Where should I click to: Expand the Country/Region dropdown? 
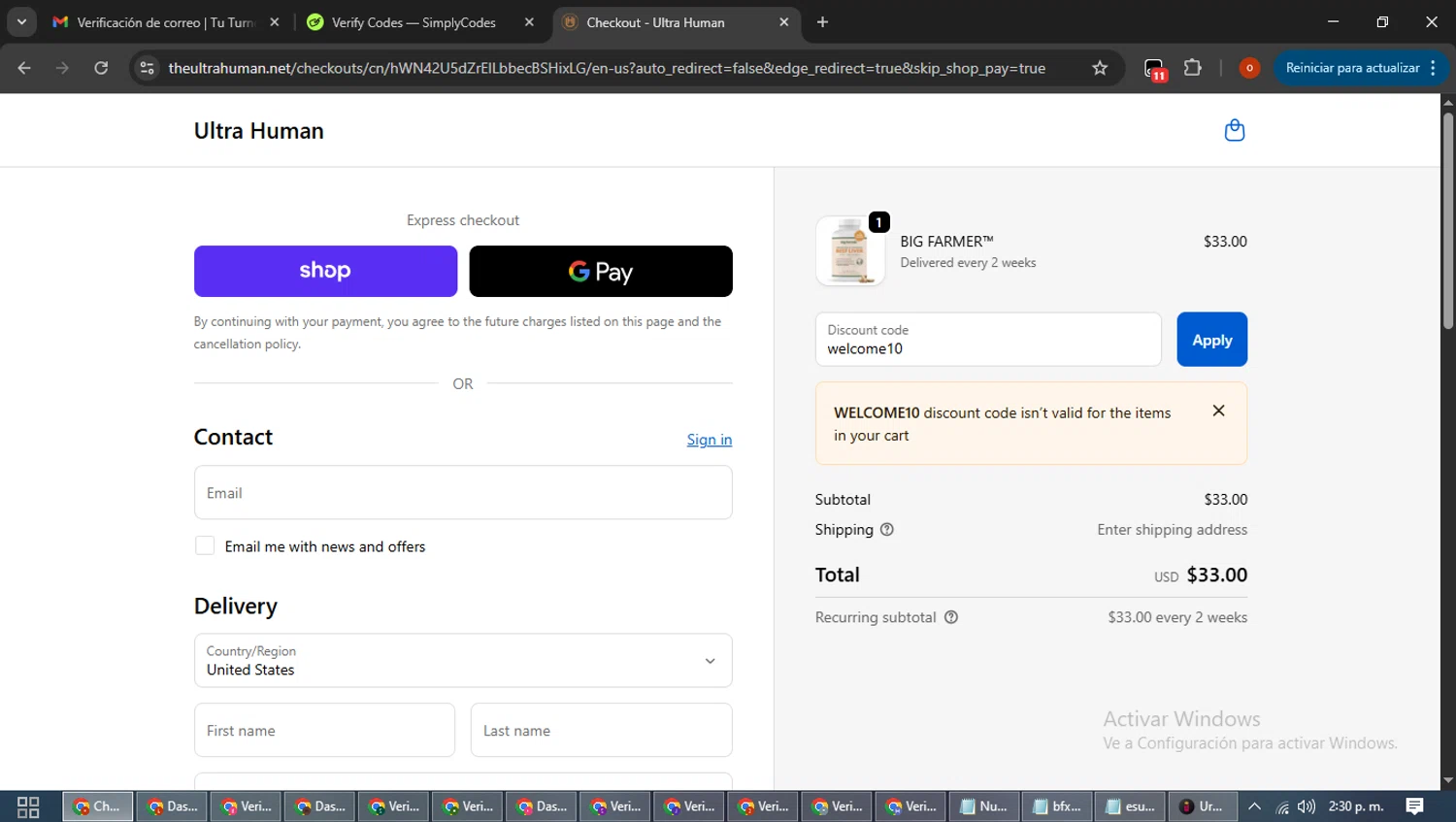pos(463,661)
